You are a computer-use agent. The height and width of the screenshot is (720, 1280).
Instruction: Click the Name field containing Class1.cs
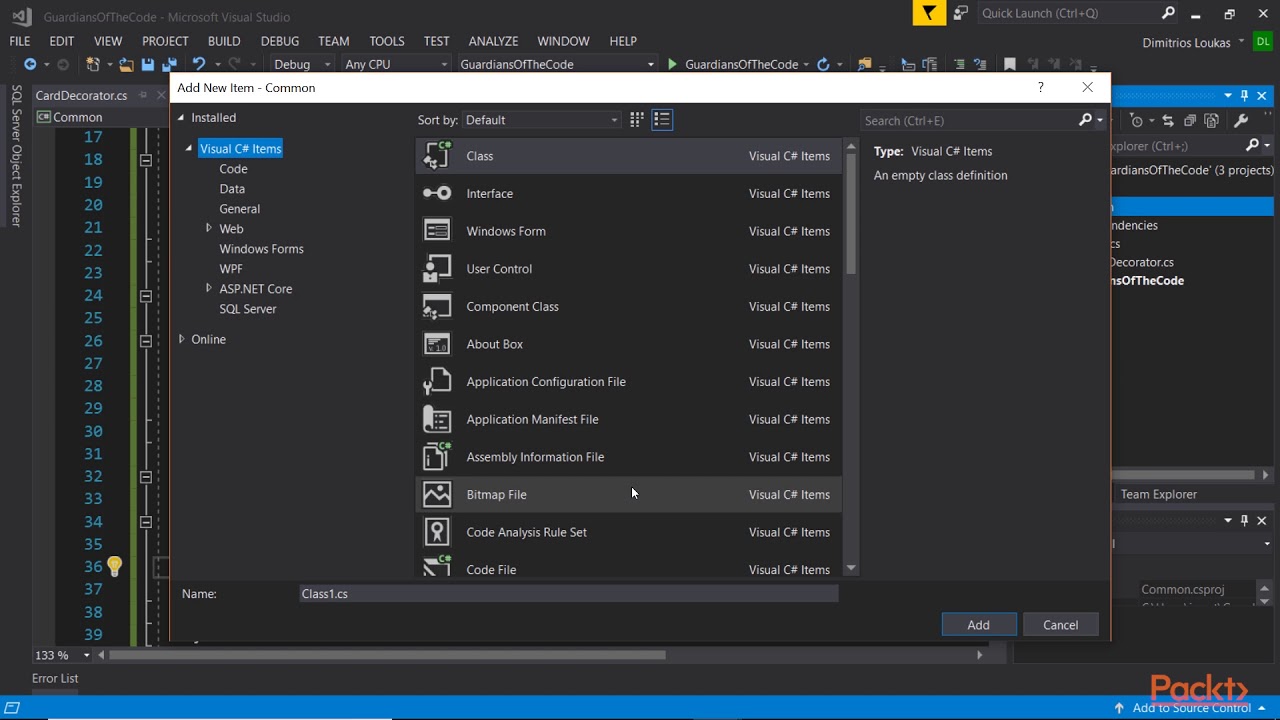click(x=568, y=594)
